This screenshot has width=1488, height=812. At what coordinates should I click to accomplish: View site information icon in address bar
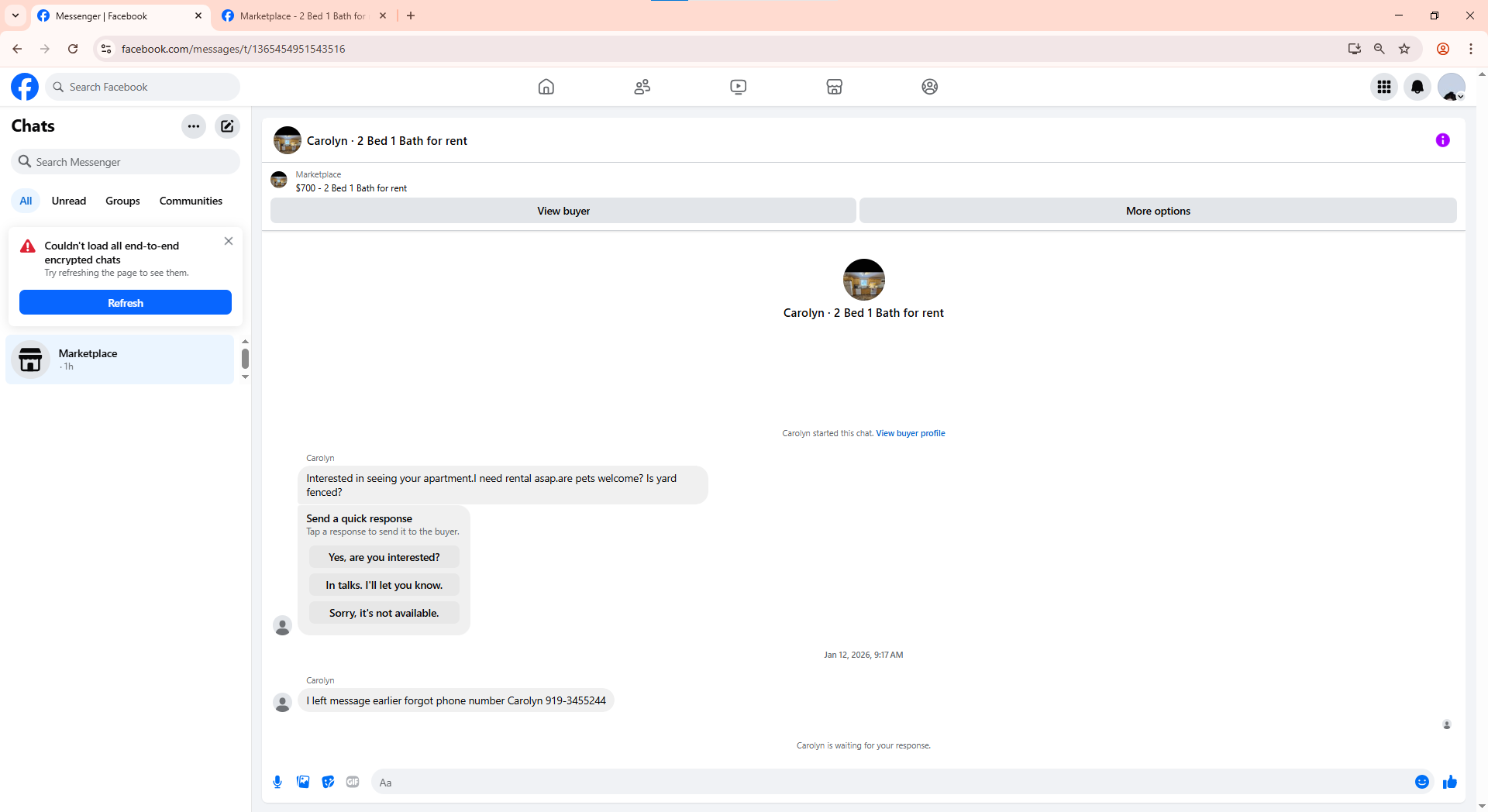[x=106, y=49]
